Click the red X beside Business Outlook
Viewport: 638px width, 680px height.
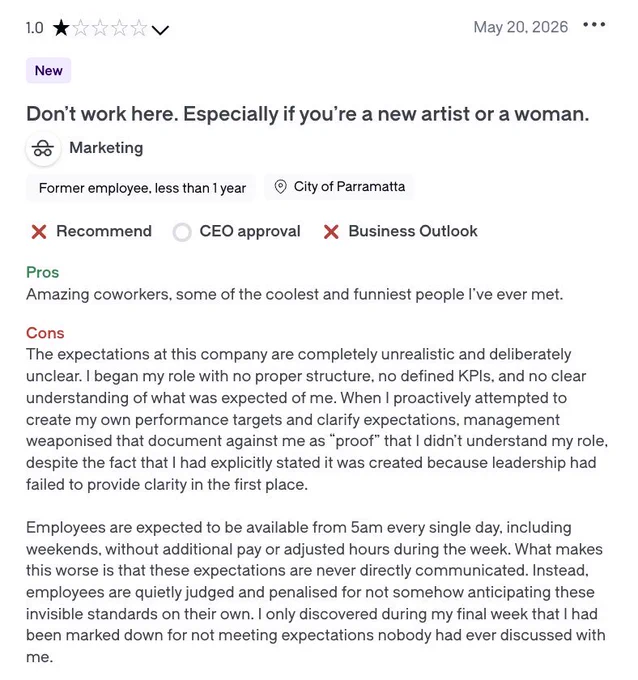coord(331,231)
